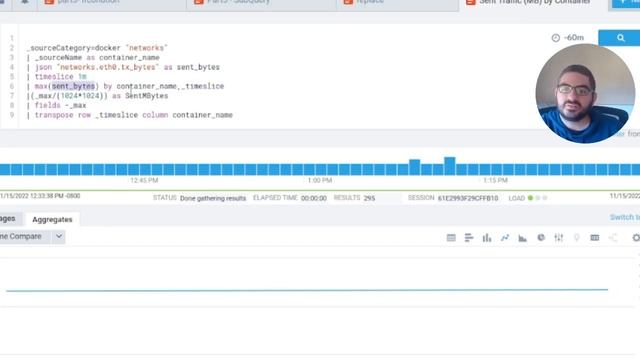Open the chart settings gear icon
640x360 pixels.
[x=636, y=238]
